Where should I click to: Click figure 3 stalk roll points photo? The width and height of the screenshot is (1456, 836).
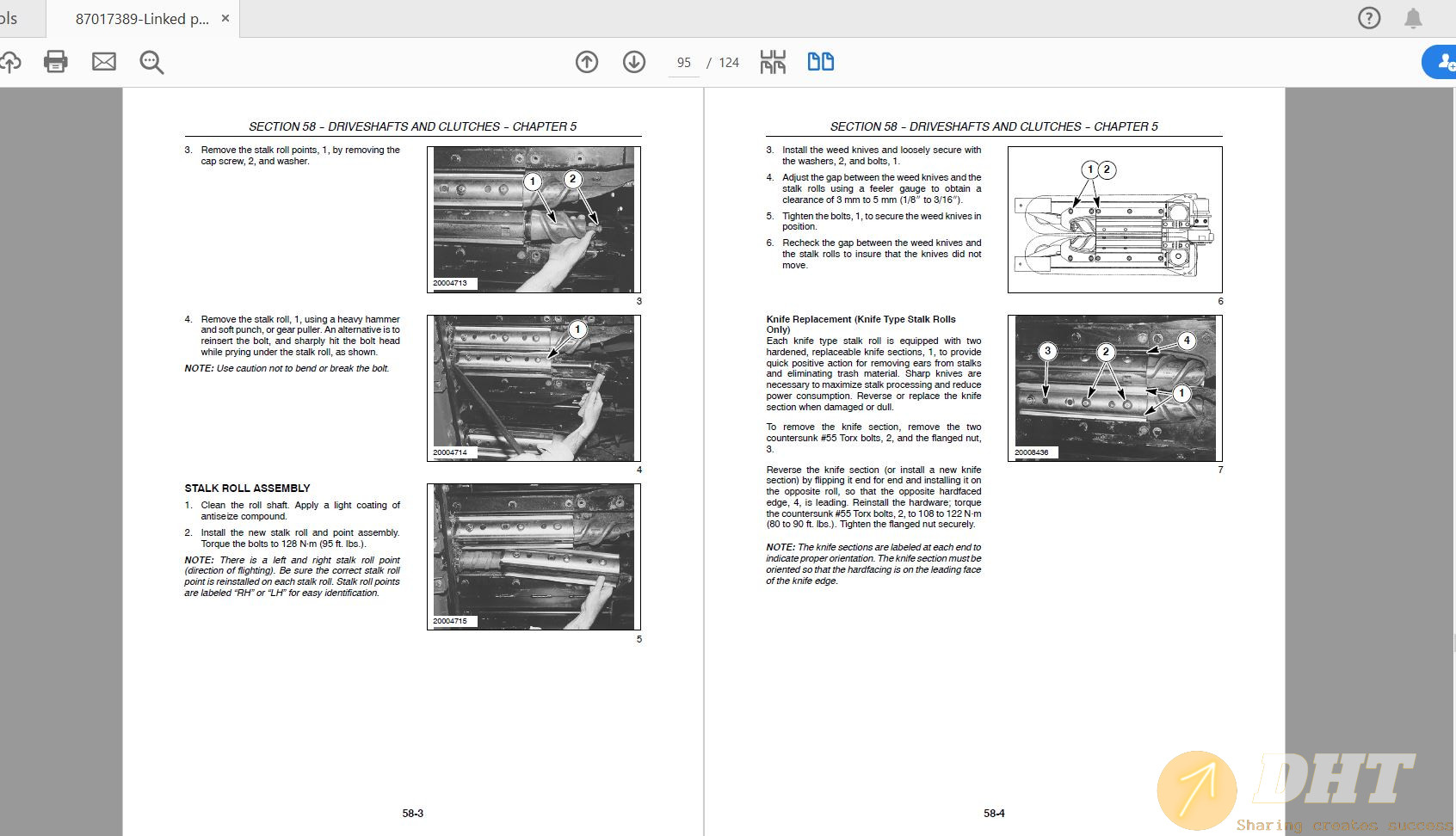click(x=534, y=219)
